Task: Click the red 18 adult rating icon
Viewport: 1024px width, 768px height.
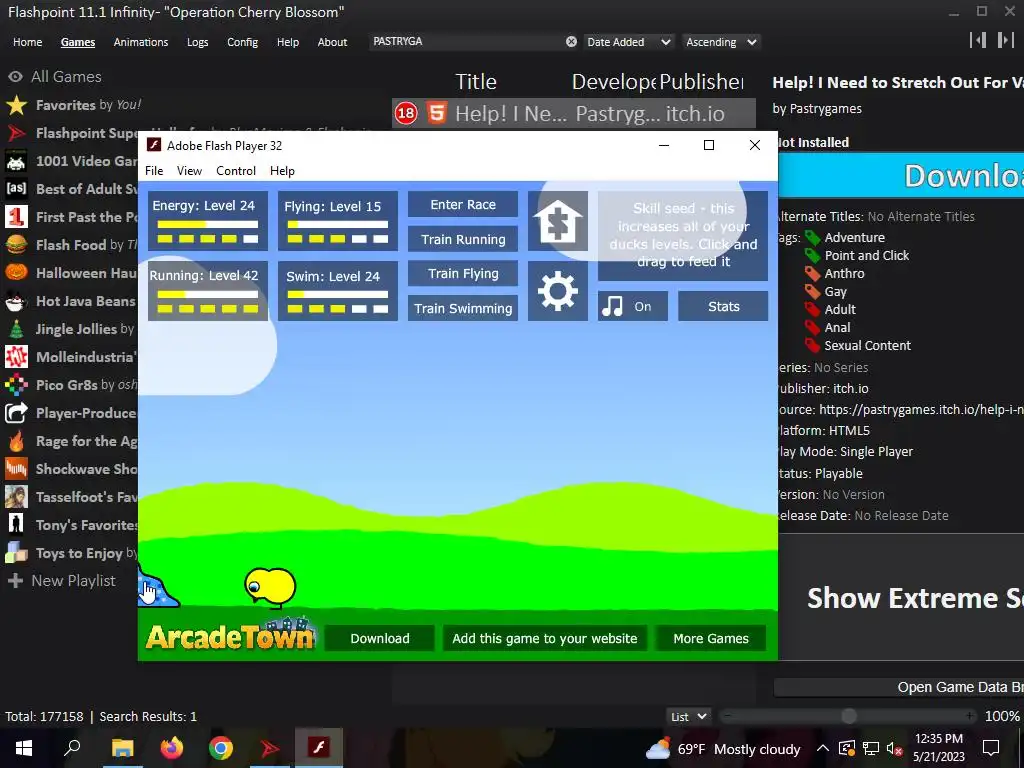Action: coord(406,114)
